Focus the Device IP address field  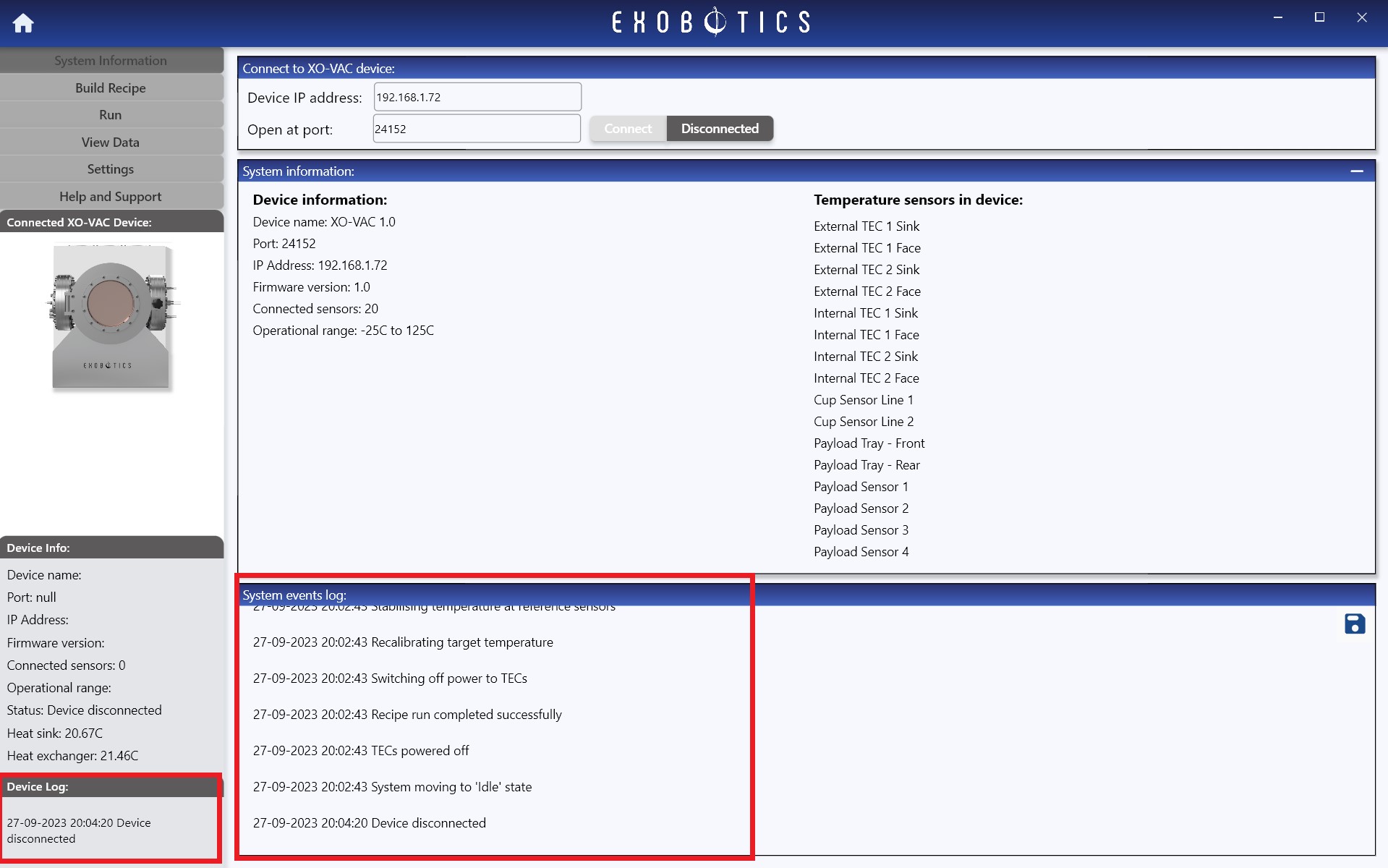[477, 97]
